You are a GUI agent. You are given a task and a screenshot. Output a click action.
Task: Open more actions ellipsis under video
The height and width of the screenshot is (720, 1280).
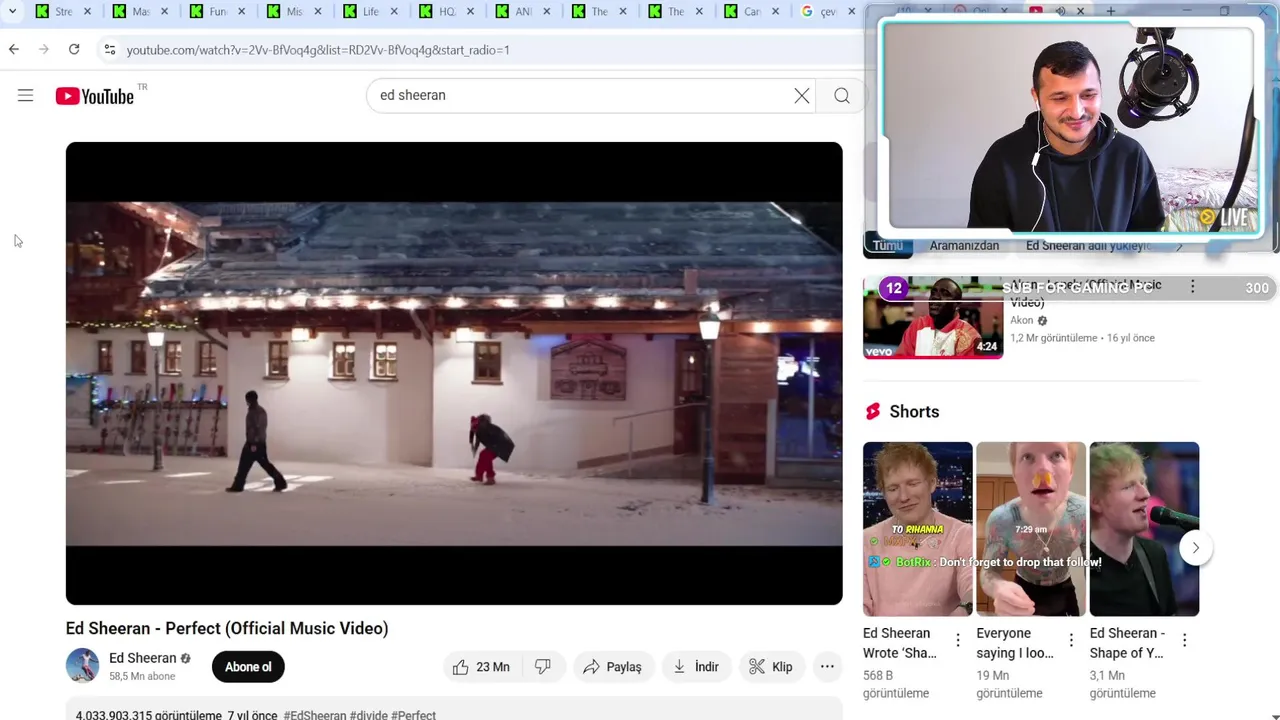(827, 667)
